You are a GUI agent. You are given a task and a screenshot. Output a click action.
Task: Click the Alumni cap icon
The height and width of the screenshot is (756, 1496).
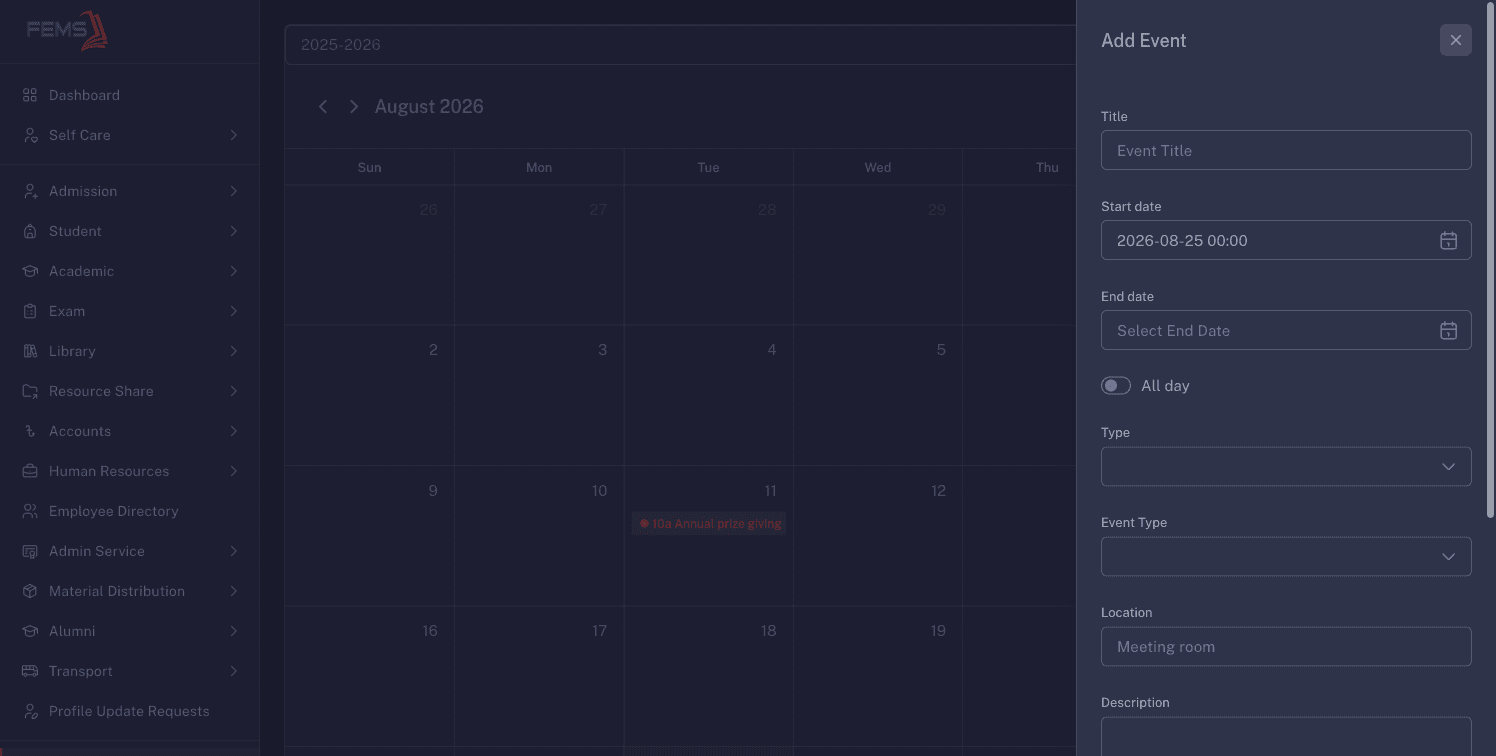[30, 631]
